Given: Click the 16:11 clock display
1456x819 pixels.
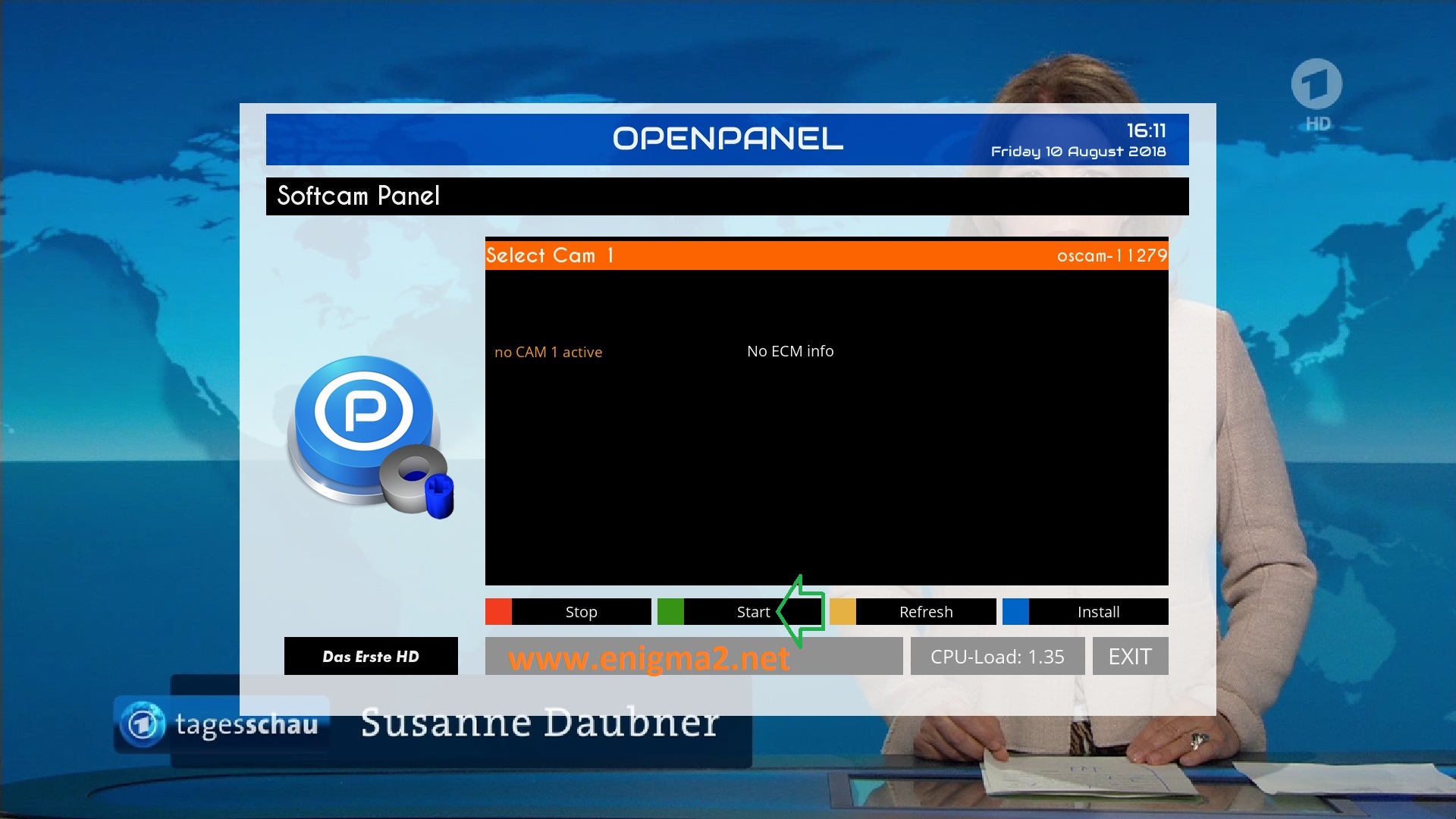Looking at the screenshot, I should pos(1146,130).
